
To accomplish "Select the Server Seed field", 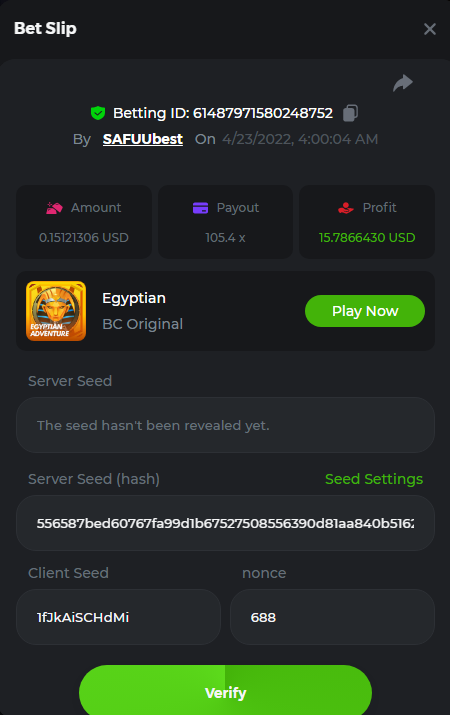I will click(x=225, y=425).
